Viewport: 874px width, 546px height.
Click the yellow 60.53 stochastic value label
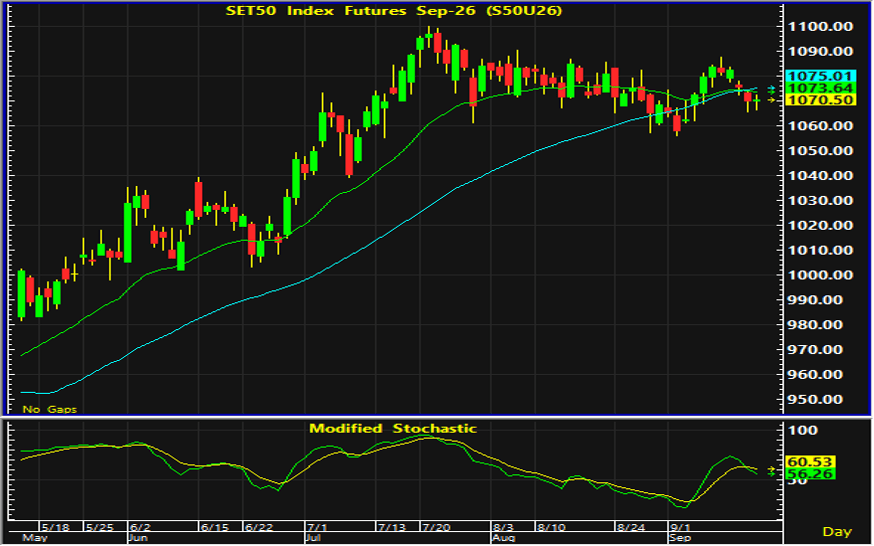pyautogui.click(x=810, y=462)
